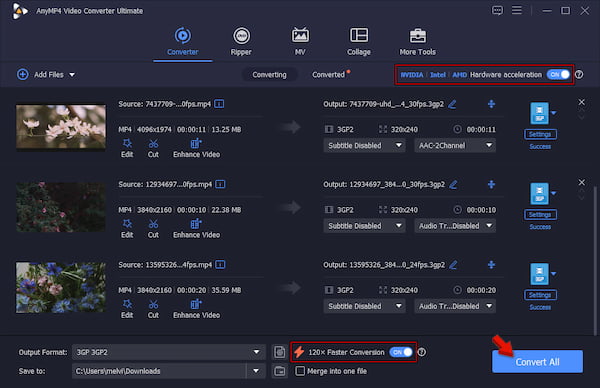
Task: Select the blue flowers video thumbnail
Action: tap(61, 287)
